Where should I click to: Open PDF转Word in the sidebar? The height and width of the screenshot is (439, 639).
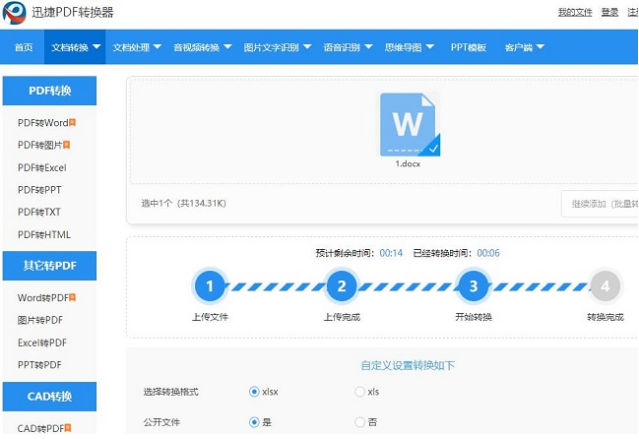click(43, 123)
